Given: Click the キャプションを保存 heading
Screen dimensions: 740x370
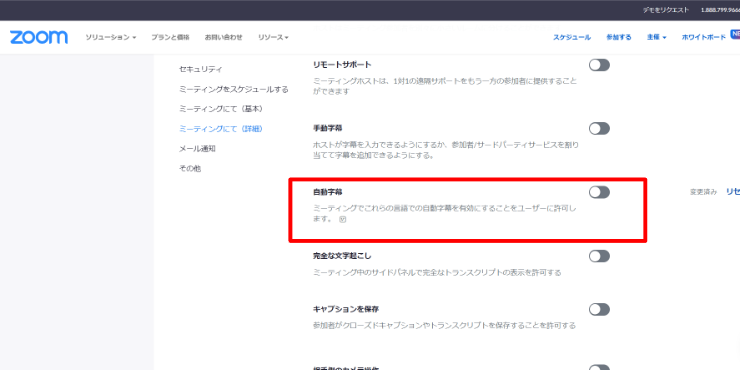Looking at the screenshot, I should click(346, 310).
